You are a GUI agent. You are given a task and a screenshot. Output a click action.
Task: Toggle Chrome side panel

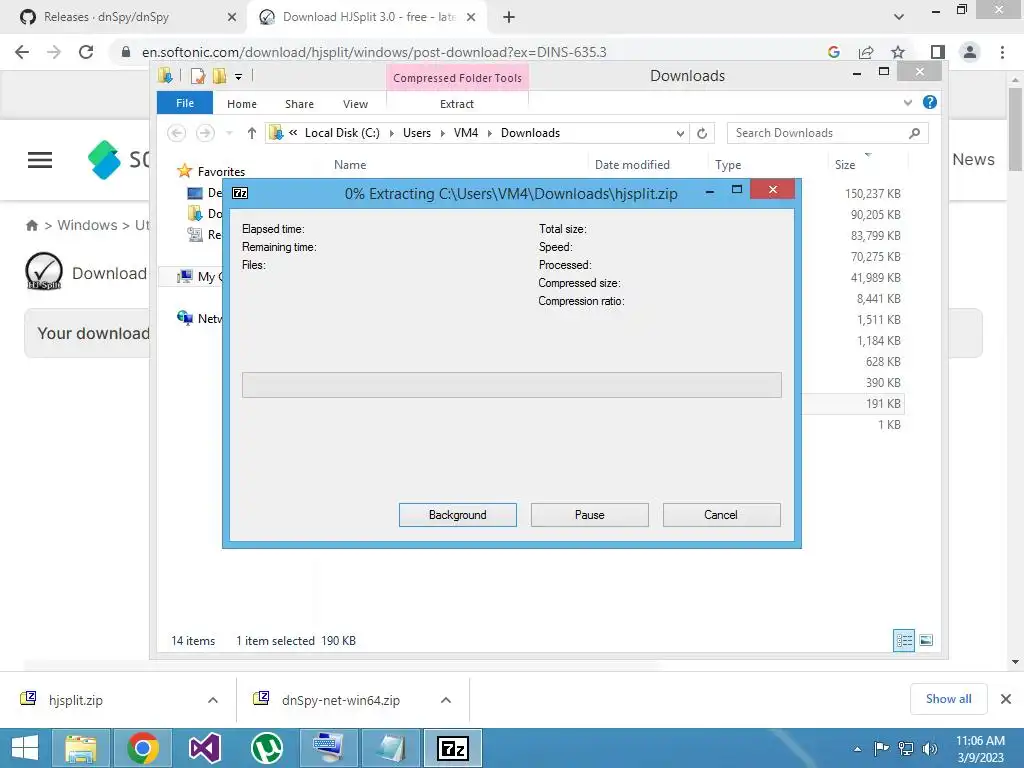click(938, 52)
